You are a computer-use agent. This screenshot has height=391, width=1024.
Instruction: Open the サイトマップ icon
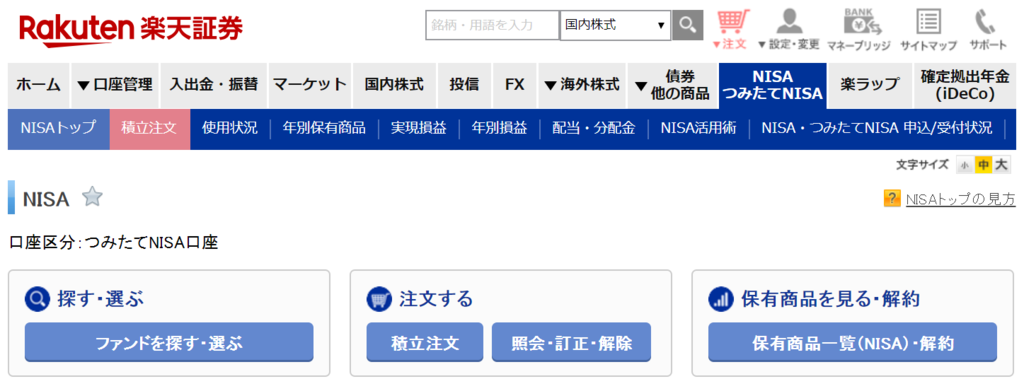(928, 22)
